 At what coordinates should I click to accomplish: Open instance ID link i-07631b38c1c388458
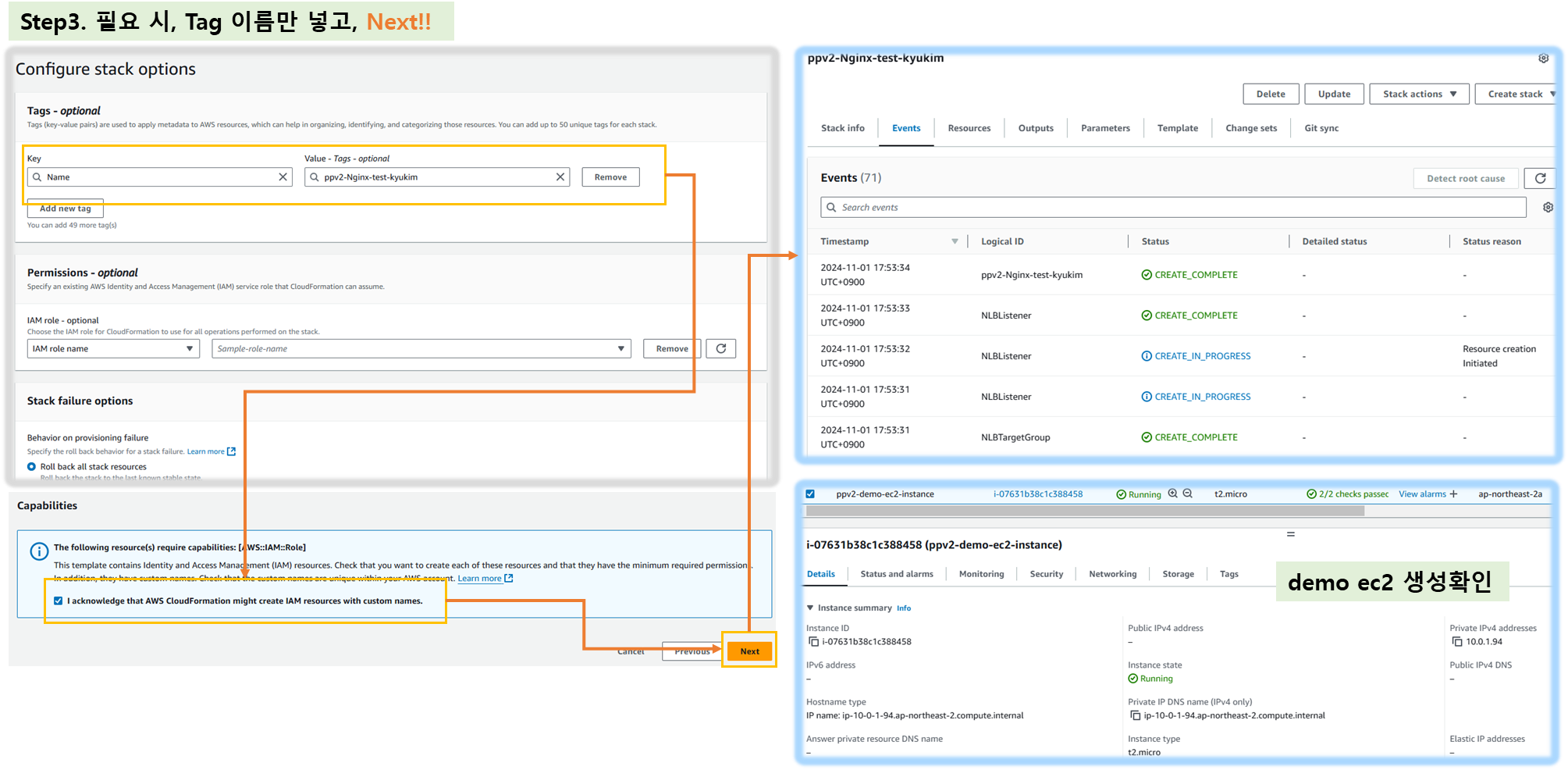pyautogui.click(x=1037, y=494)
